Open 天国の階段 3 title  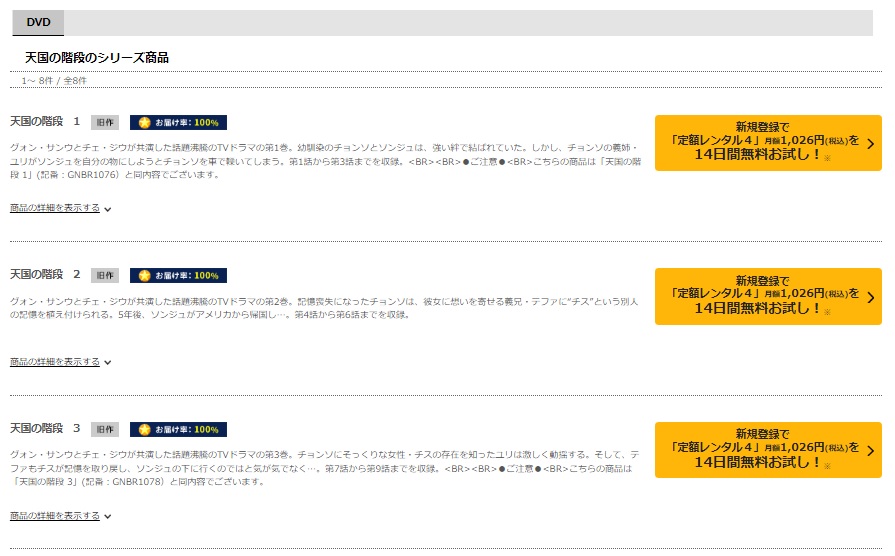coord(45,429)
